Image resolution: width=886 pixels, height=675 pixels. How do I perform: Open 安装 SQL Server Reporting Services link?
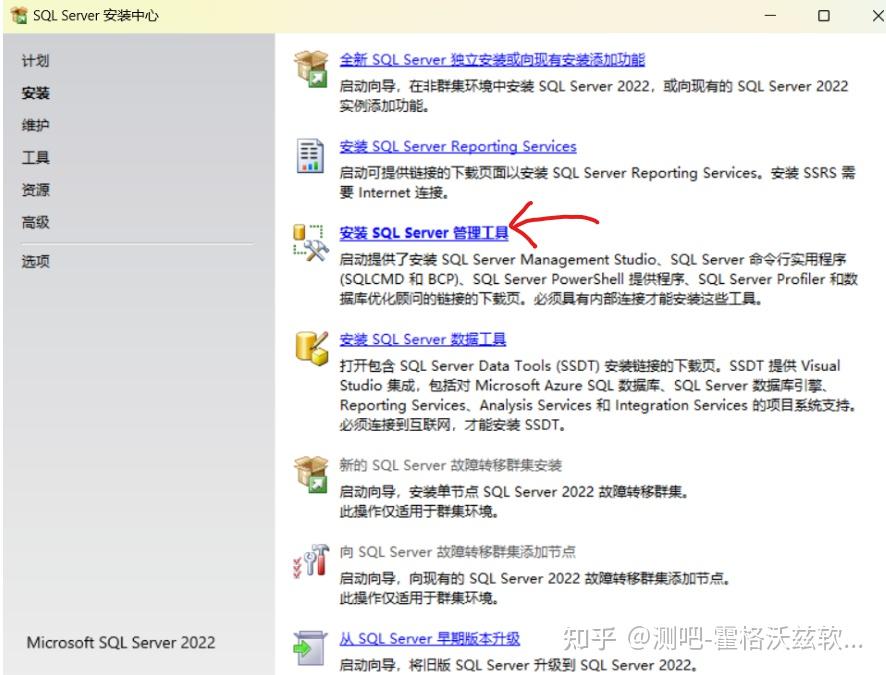point(457,146)
